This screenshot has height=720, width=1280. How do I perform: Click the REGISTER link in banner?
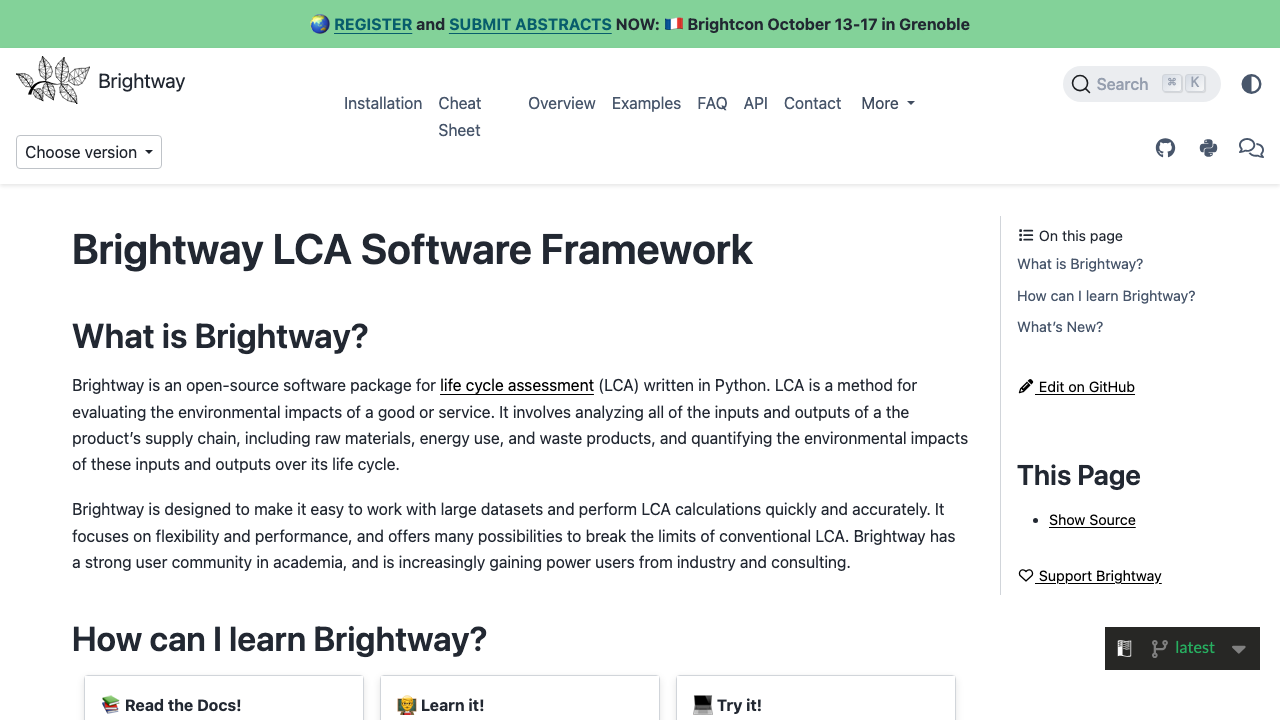[373, 24]
